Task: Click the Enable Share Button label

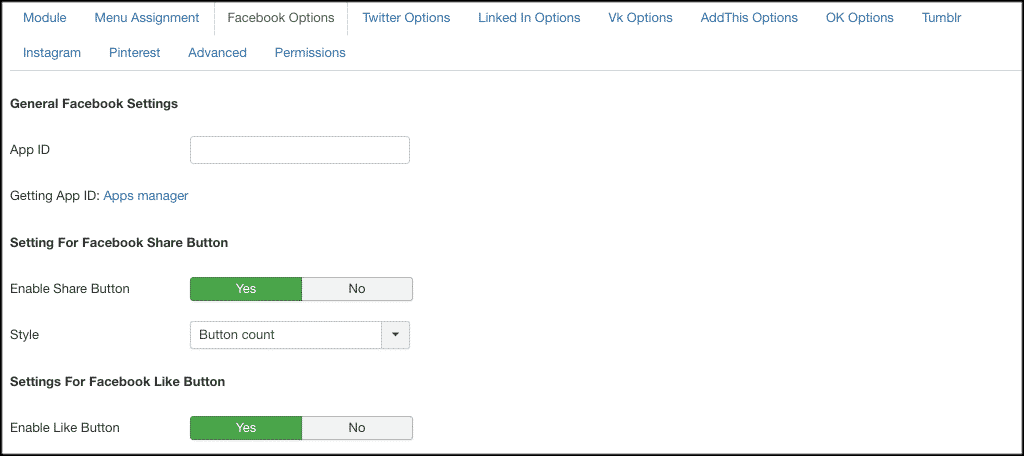Action: pyautogui.click(x=70, y=289)
